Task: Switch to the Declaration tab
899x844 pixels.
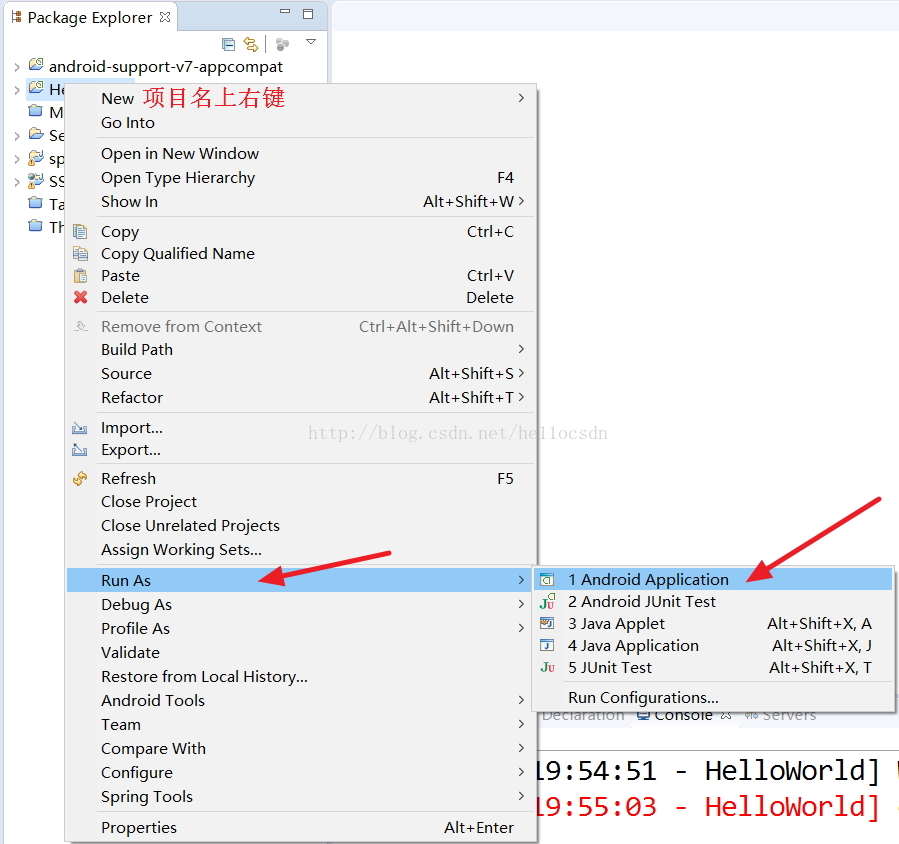Action: coord(583,717)
